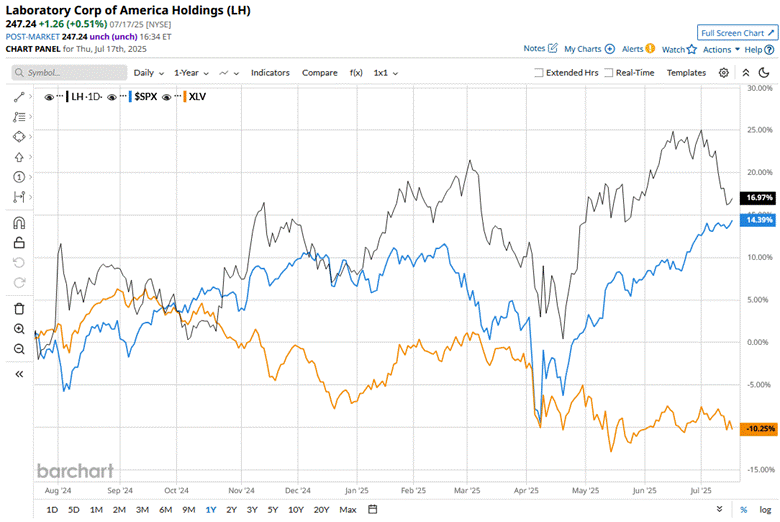Viewport: 780px width, 522px height.
Task: Enable Extended Hrs checkbox
Action: pyautogui.click(x=539, y=73)
